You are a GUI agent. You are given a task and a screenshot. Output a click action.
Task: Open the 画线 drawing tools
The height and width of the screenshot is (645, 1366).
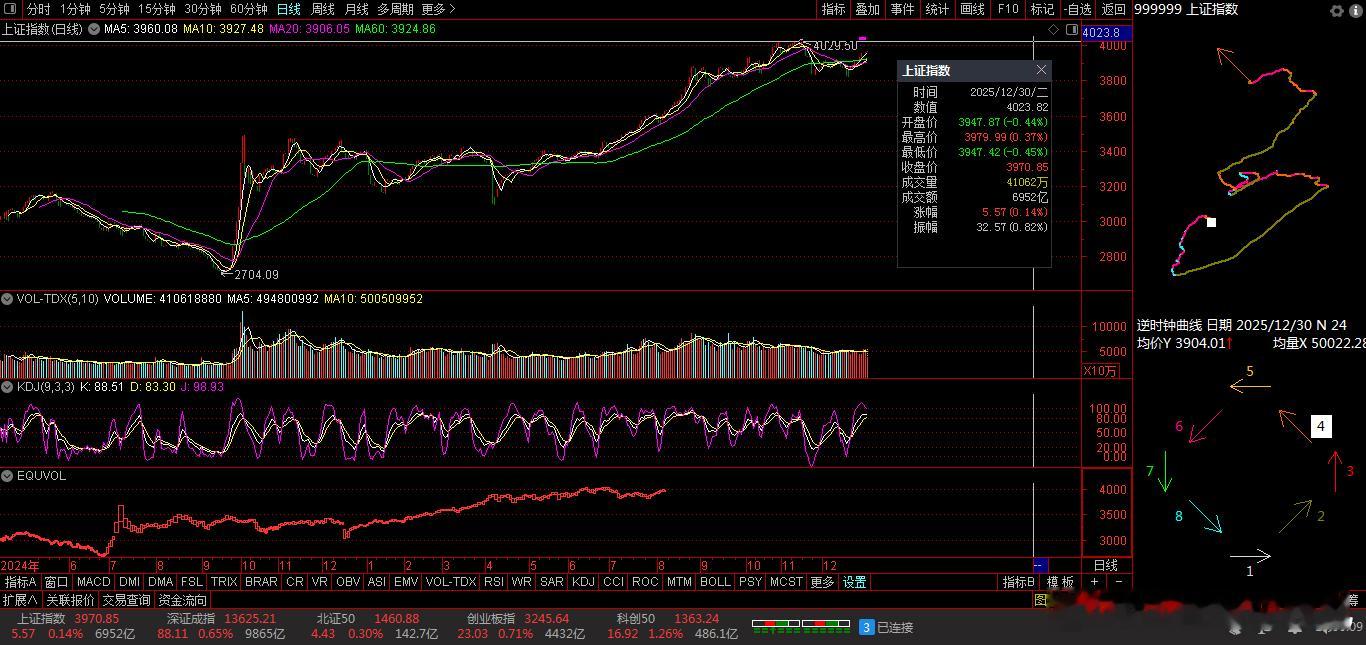(x=972, y=9)
